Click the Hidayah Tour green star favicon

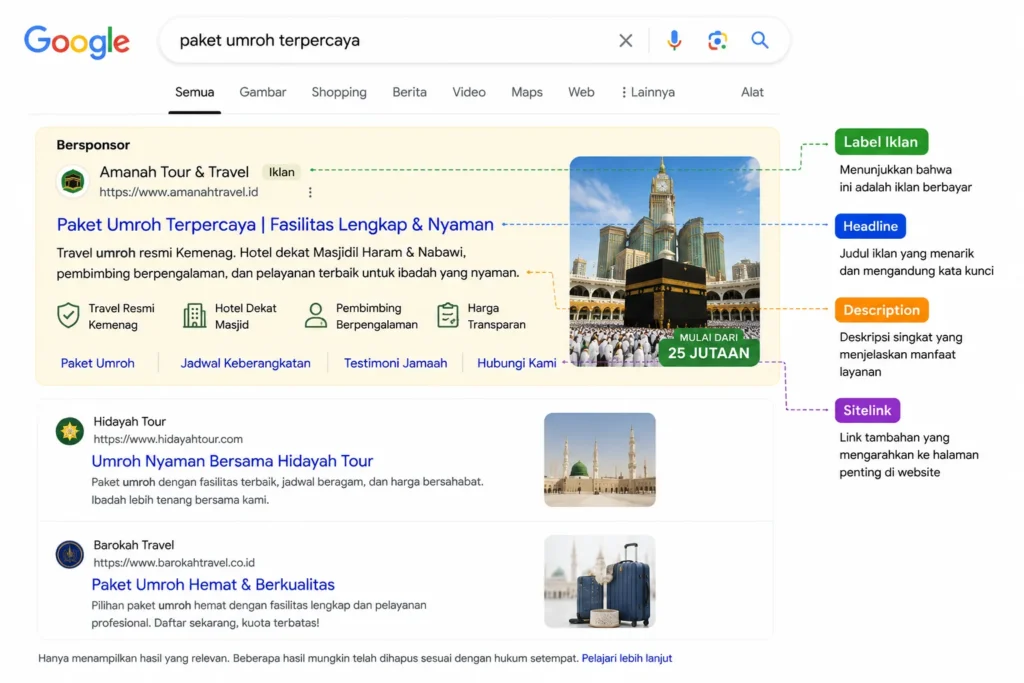coord(69,431)
